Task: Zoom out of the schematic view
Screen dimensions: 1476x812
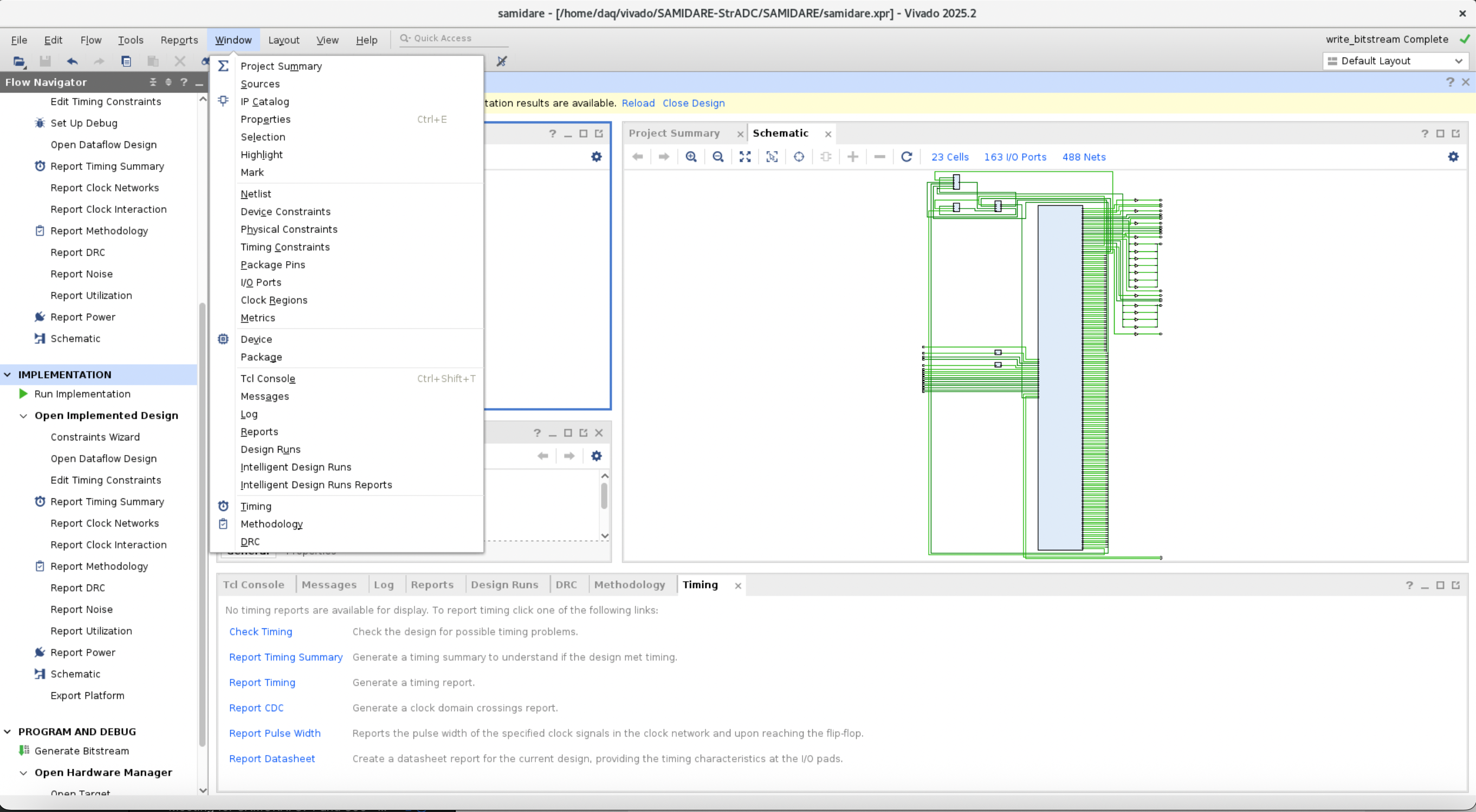Action: [x=718, y=157]
